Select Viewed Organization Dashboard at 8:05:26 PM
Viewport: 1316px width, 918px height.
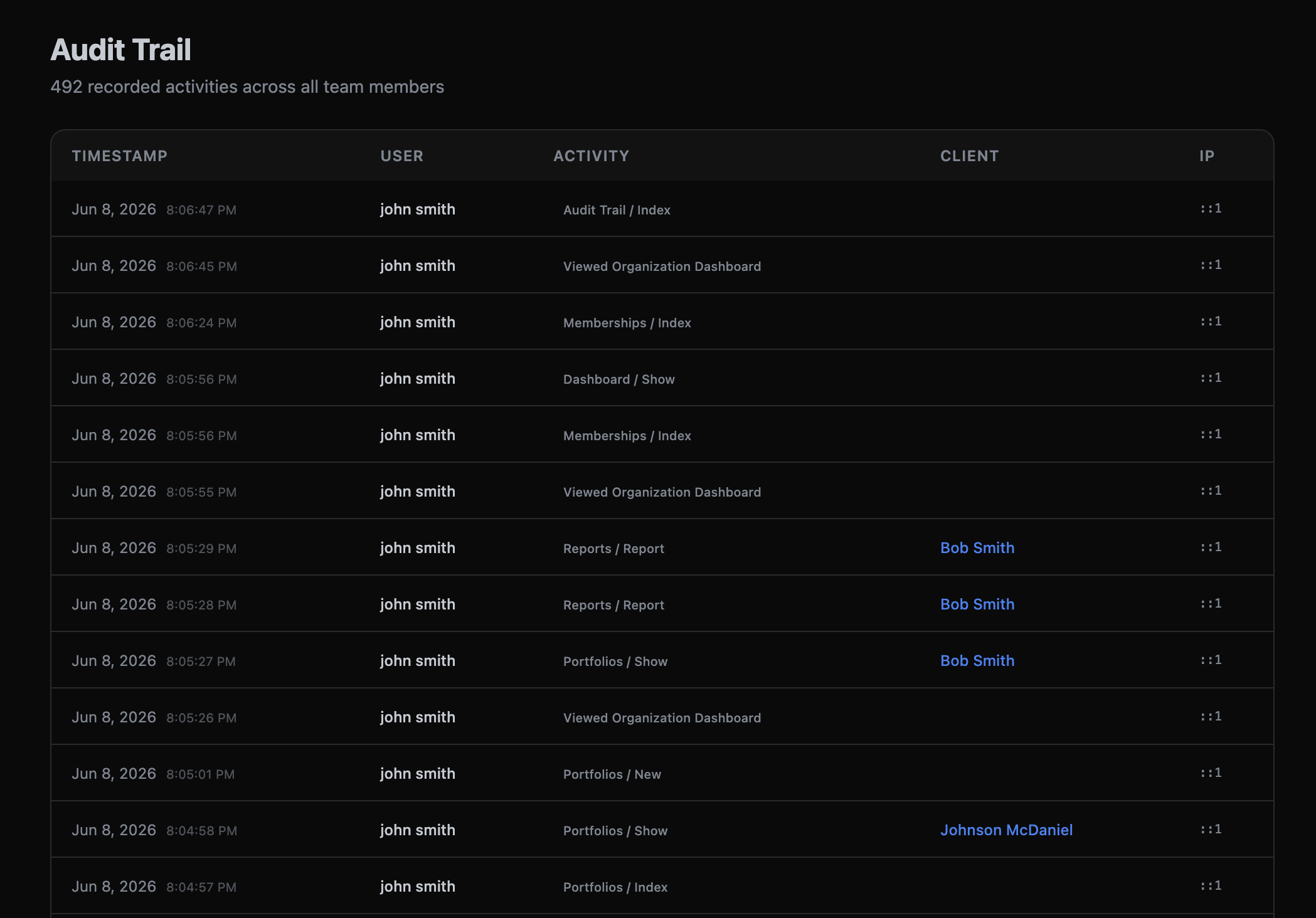click(x=662, y=718)
